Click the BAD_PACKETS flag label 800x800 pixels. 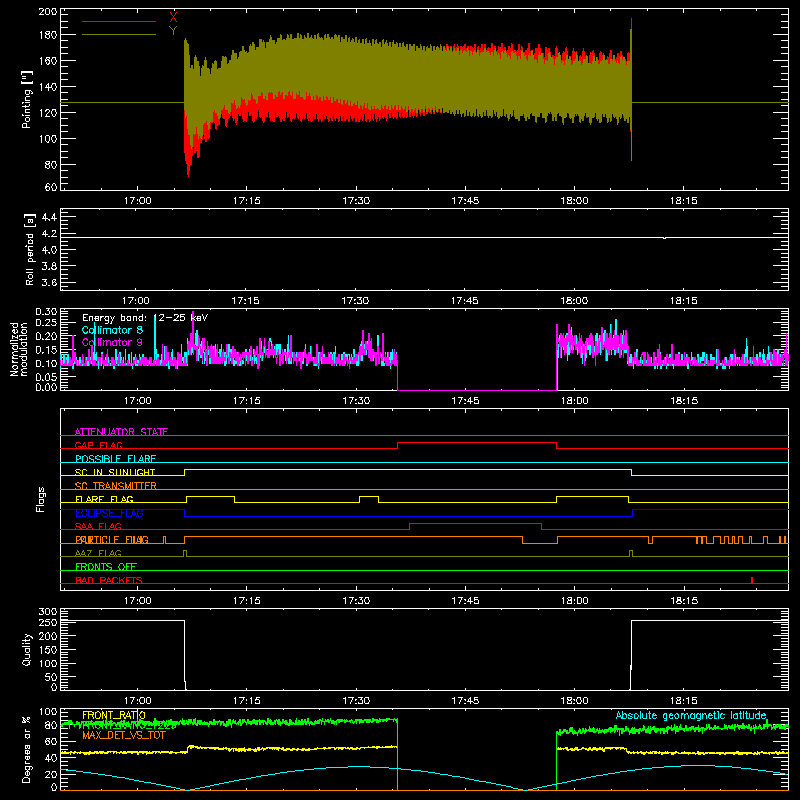pos(109,580)
